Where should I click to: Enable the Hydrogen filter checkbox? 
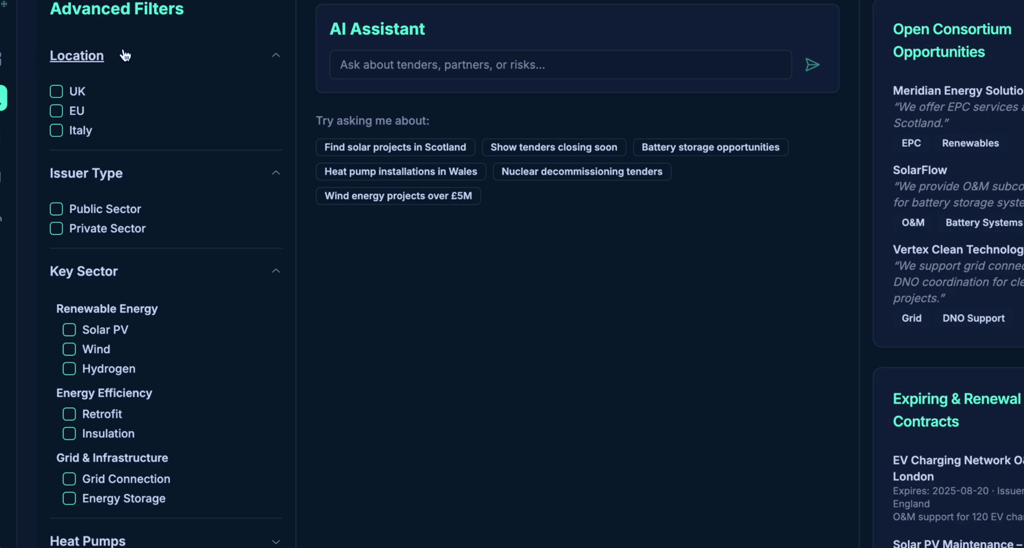(x=69, y=369)
